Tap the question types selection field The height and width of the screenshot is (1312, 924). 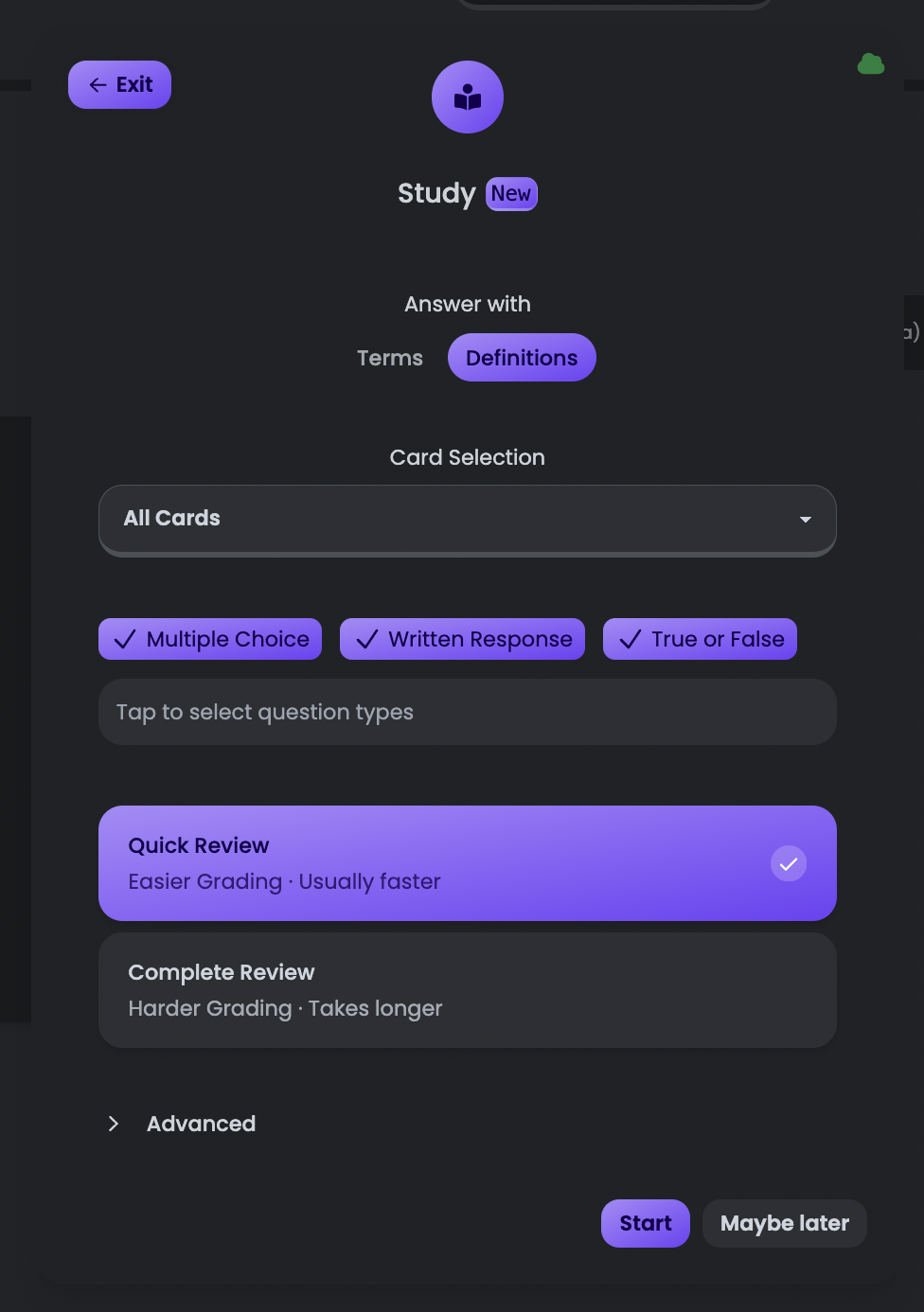click(x=468, y=712)
